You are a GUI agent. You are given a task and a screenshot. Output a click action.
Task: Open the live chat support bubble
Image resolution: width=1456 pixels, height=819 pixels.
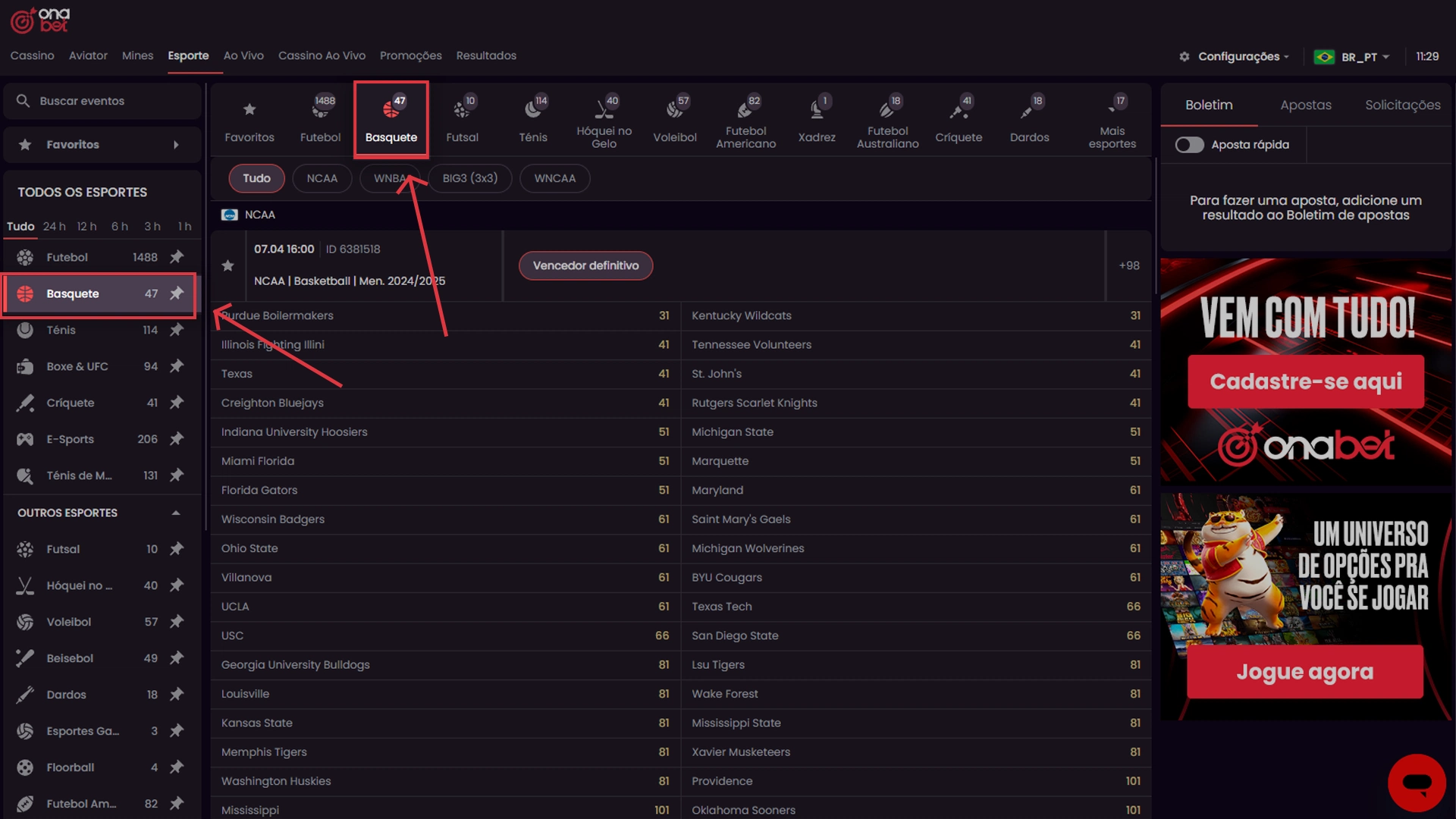point(1417,783)
